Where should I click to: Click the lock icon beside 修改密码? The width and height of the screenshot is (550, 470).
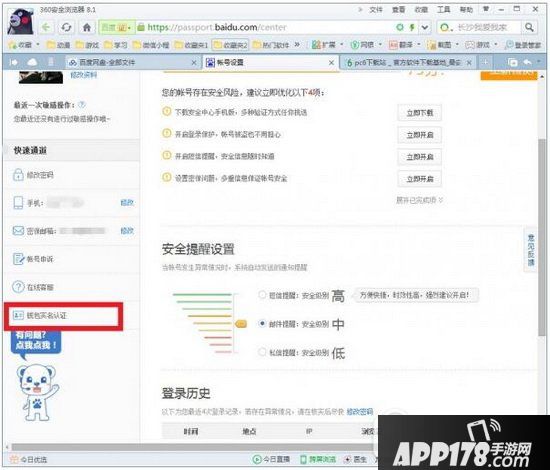tap(18, 174)
